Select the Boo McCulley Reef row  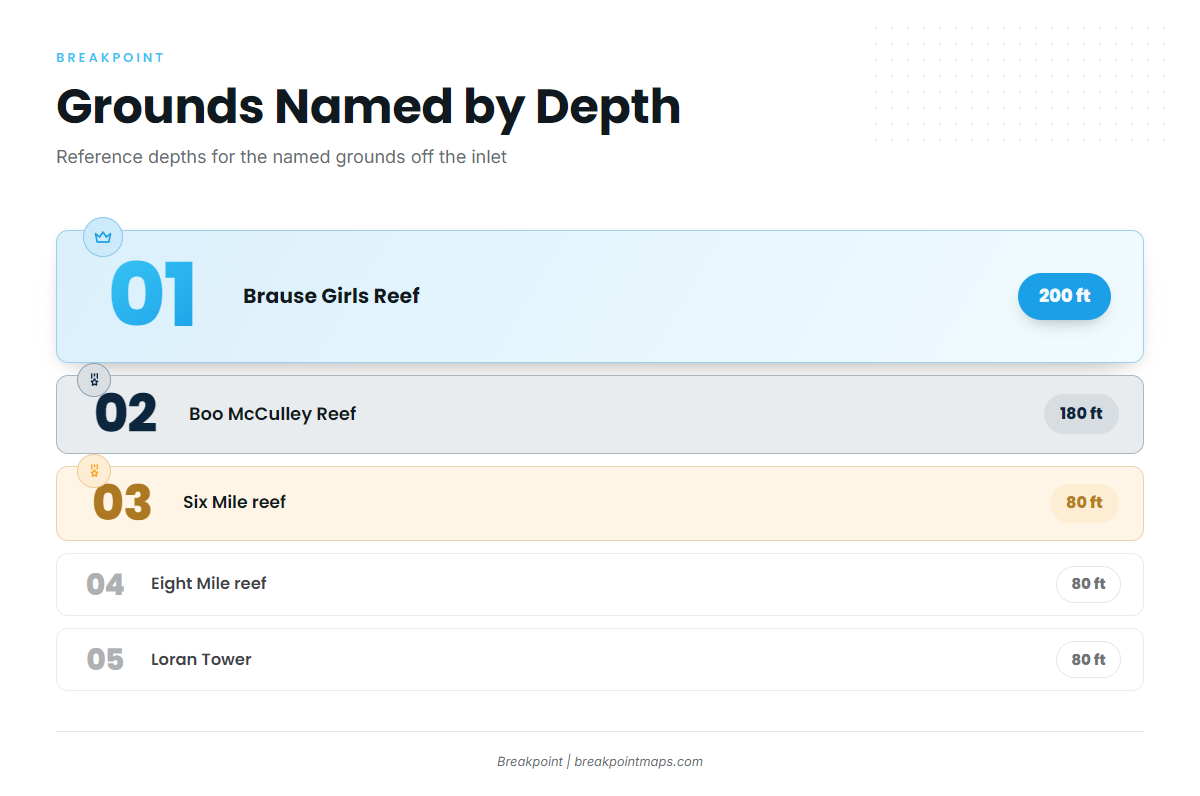[x=600, y=414]
